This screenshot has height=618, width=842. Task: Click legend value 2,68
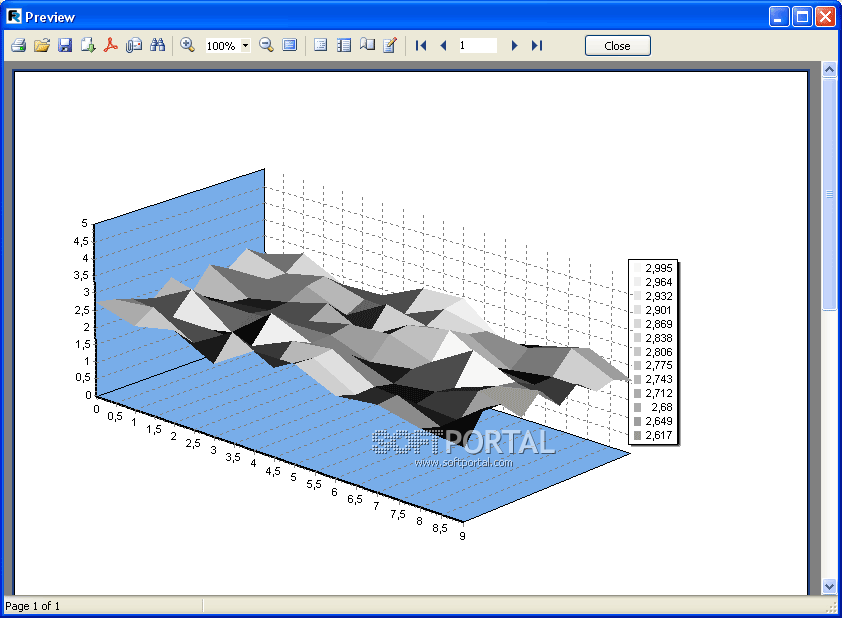pyautogui.click(x=662, y=407)
